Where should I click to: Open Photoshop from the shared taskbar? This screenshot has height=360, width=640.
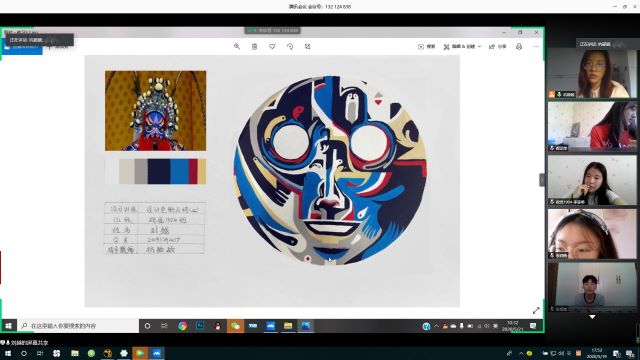[200, 326]
